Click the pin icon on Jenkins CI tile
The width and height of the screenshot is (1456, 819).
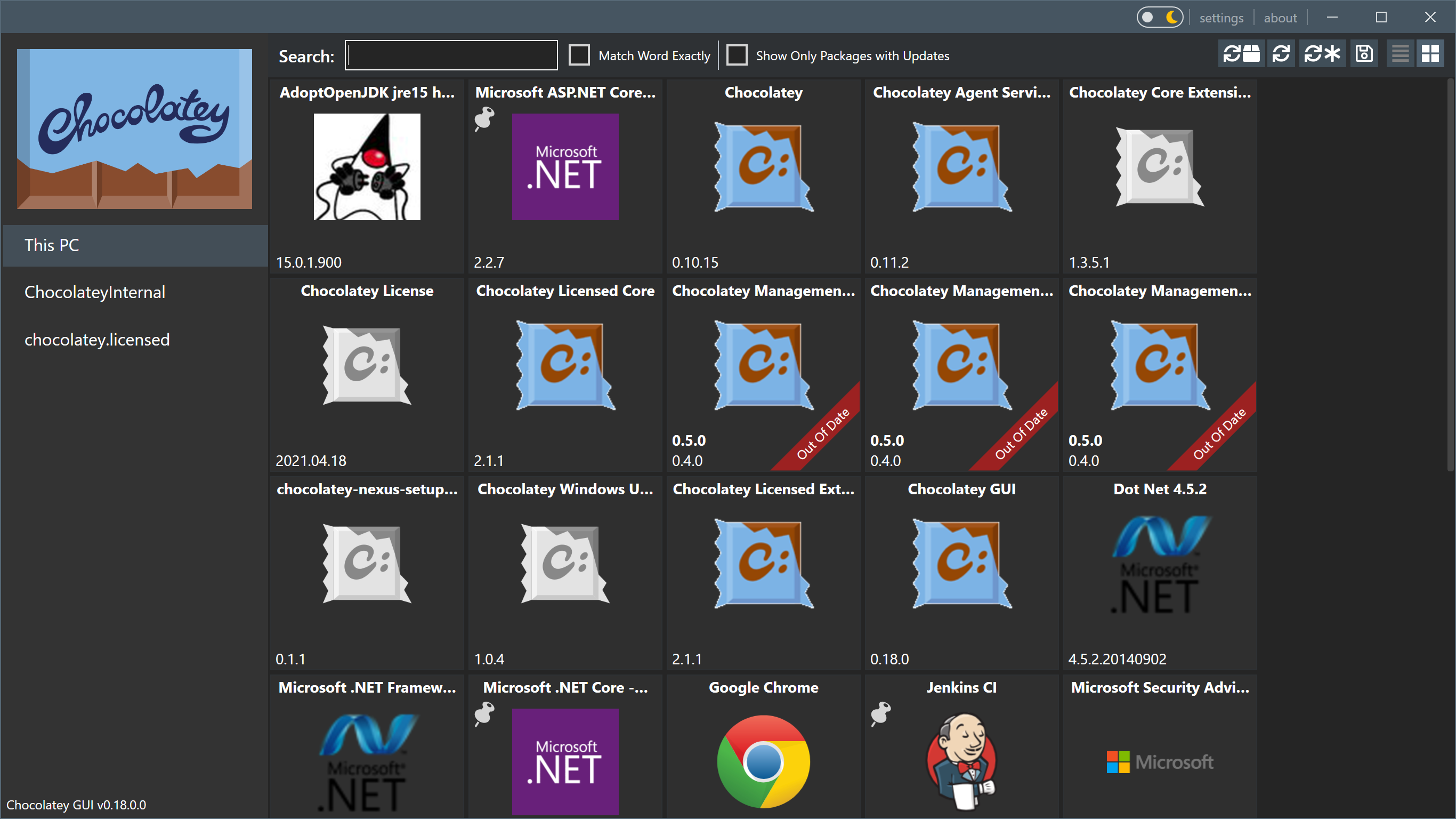pyautogui.click(x=880, y=714)
